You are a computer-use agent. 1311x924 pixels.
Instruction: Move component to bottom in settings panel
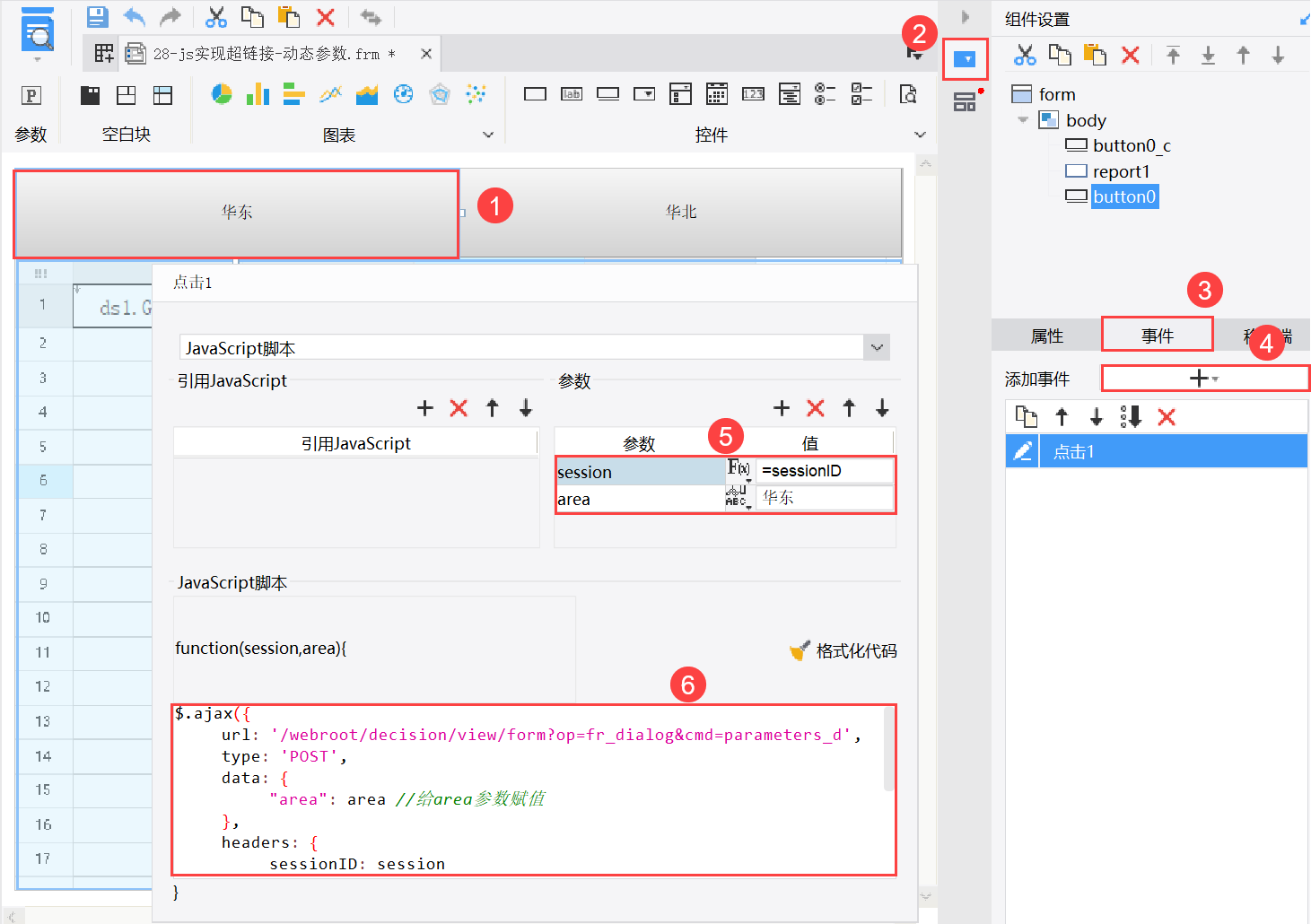coord(1209,56)
